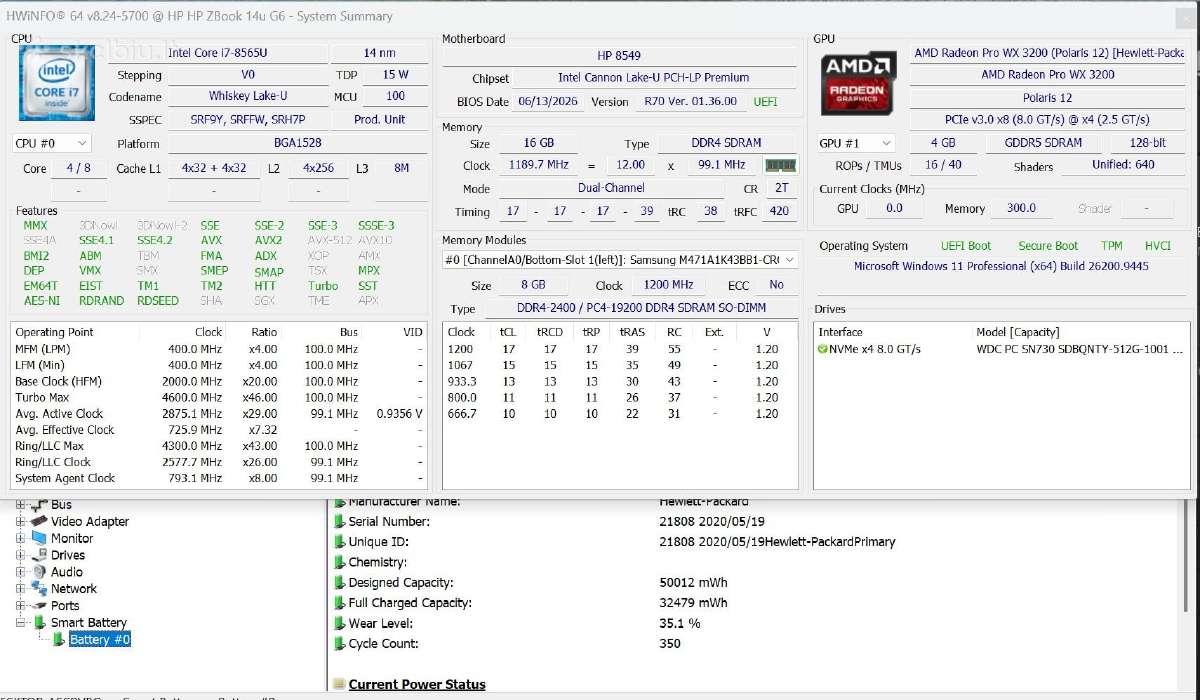
Task: Click the icon beside Serial Number
Action: tap(339, 522)
